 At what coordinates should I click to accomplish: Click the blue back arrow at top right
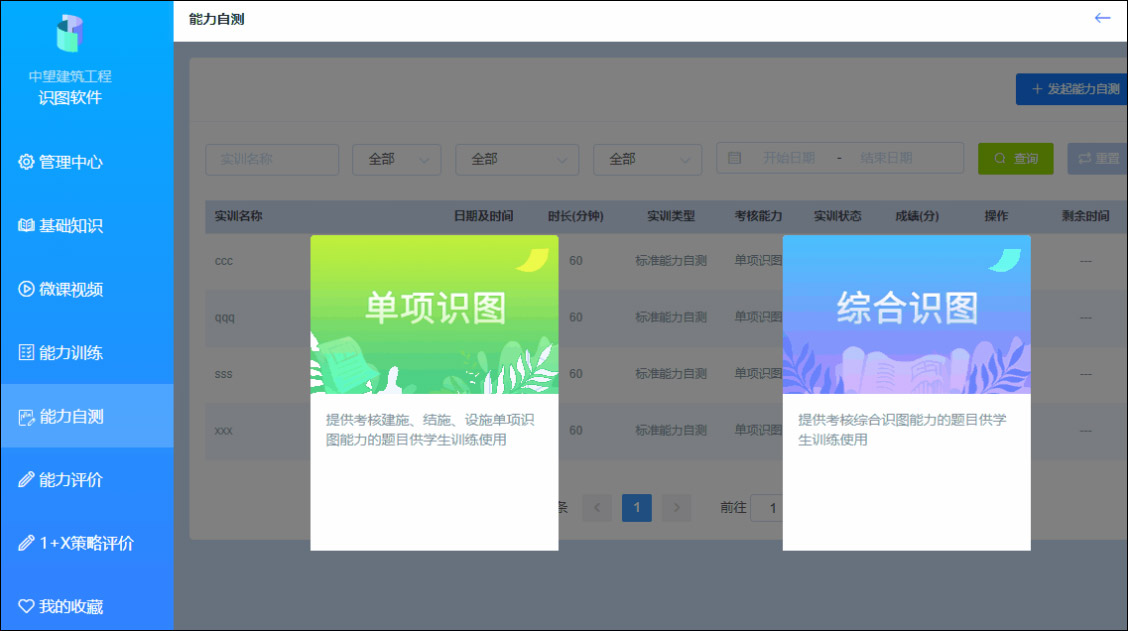point(1103,17)
